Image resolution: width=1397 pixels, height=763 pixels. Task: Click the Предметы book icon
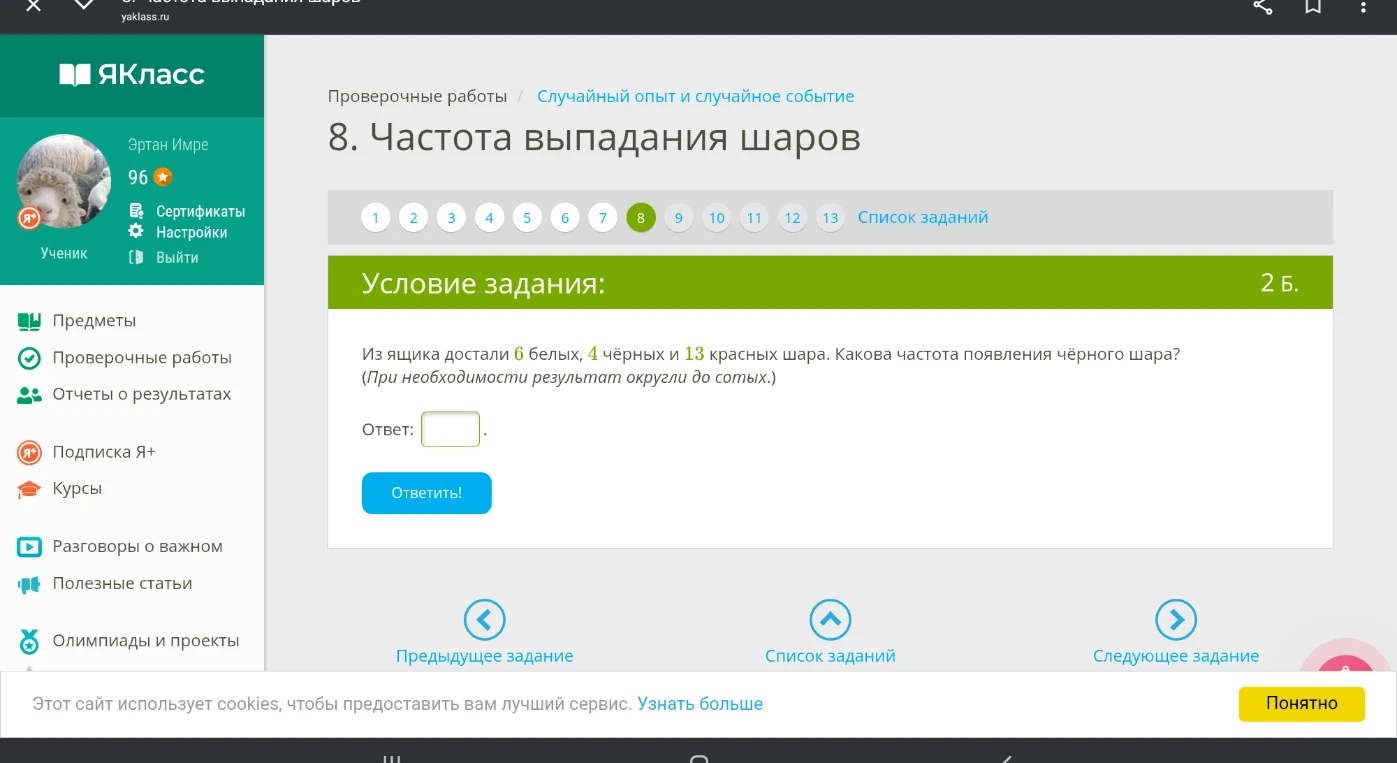point(29,321)
